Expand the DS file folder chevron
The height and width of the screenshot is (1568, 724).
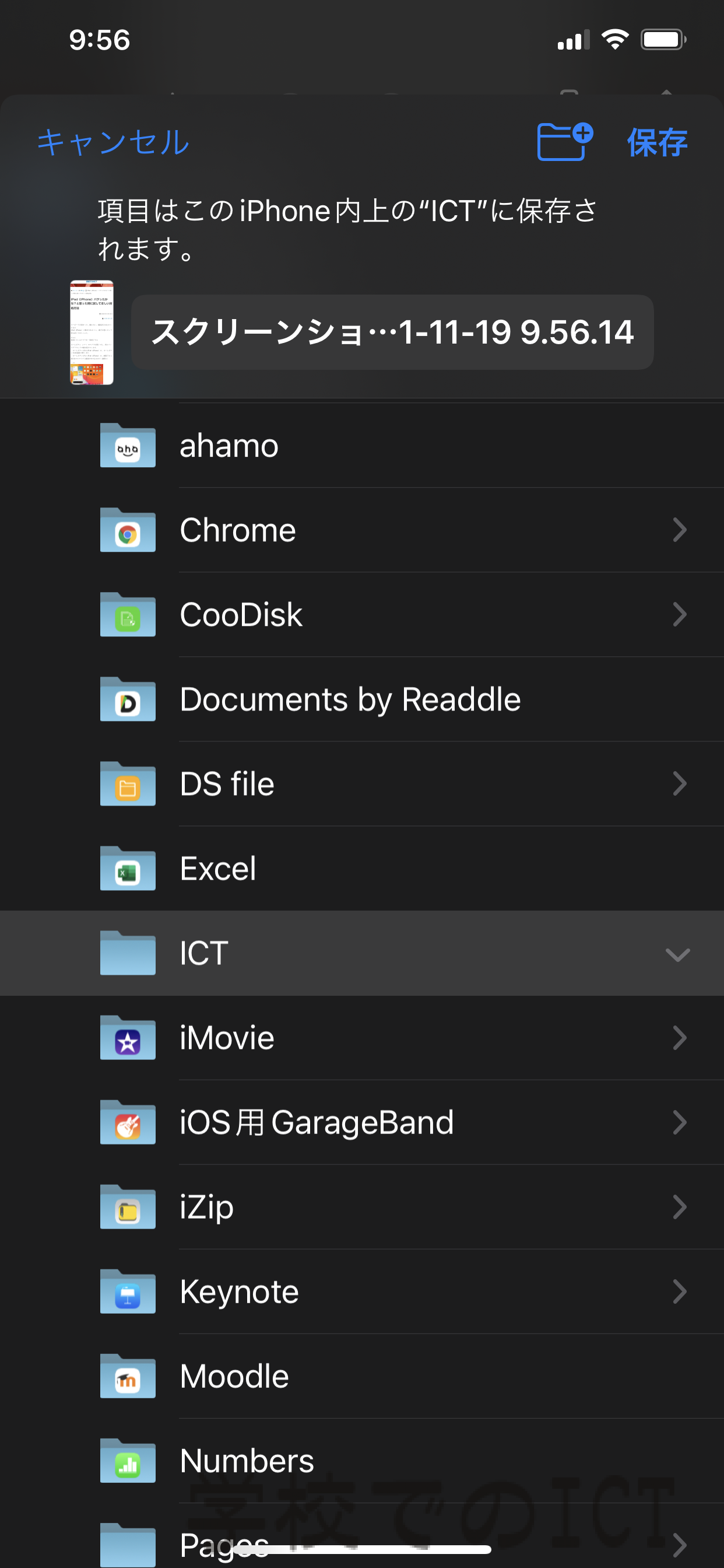tap(680, 784)
